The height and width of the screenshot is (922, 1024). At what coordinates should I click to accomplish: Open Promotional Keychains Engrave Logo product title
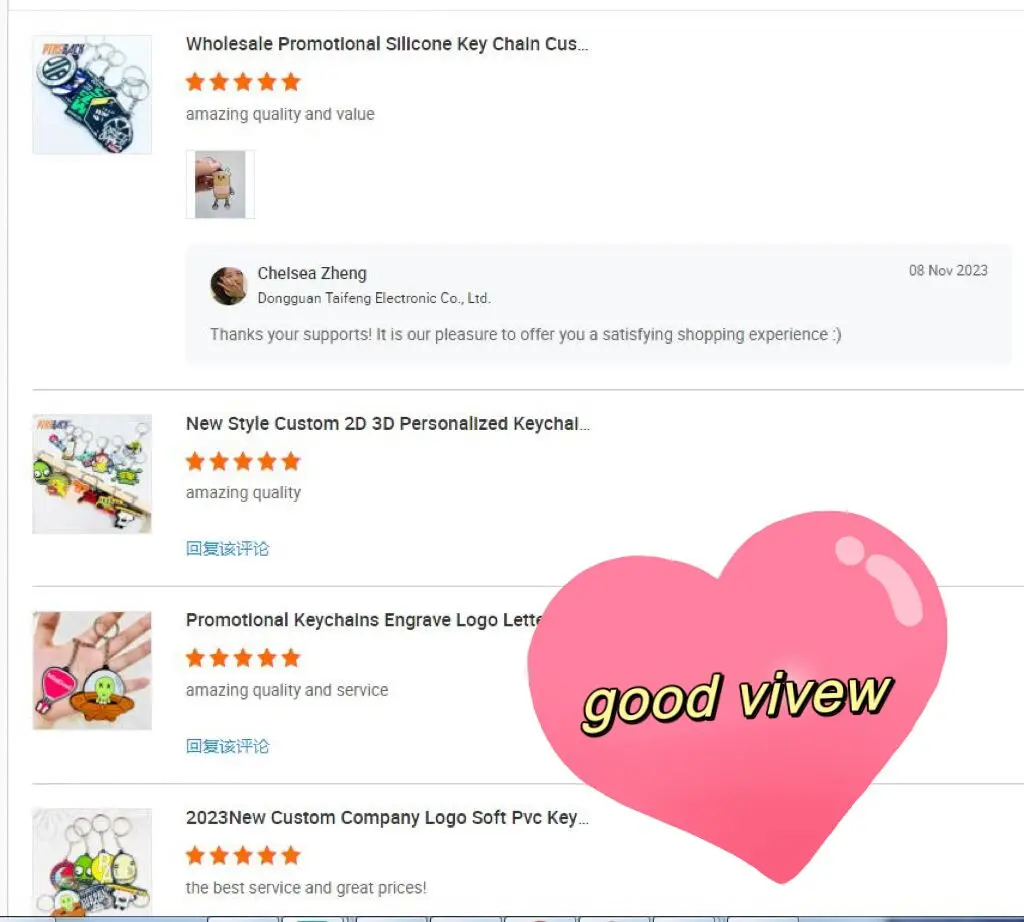click(x=364, y=620)
